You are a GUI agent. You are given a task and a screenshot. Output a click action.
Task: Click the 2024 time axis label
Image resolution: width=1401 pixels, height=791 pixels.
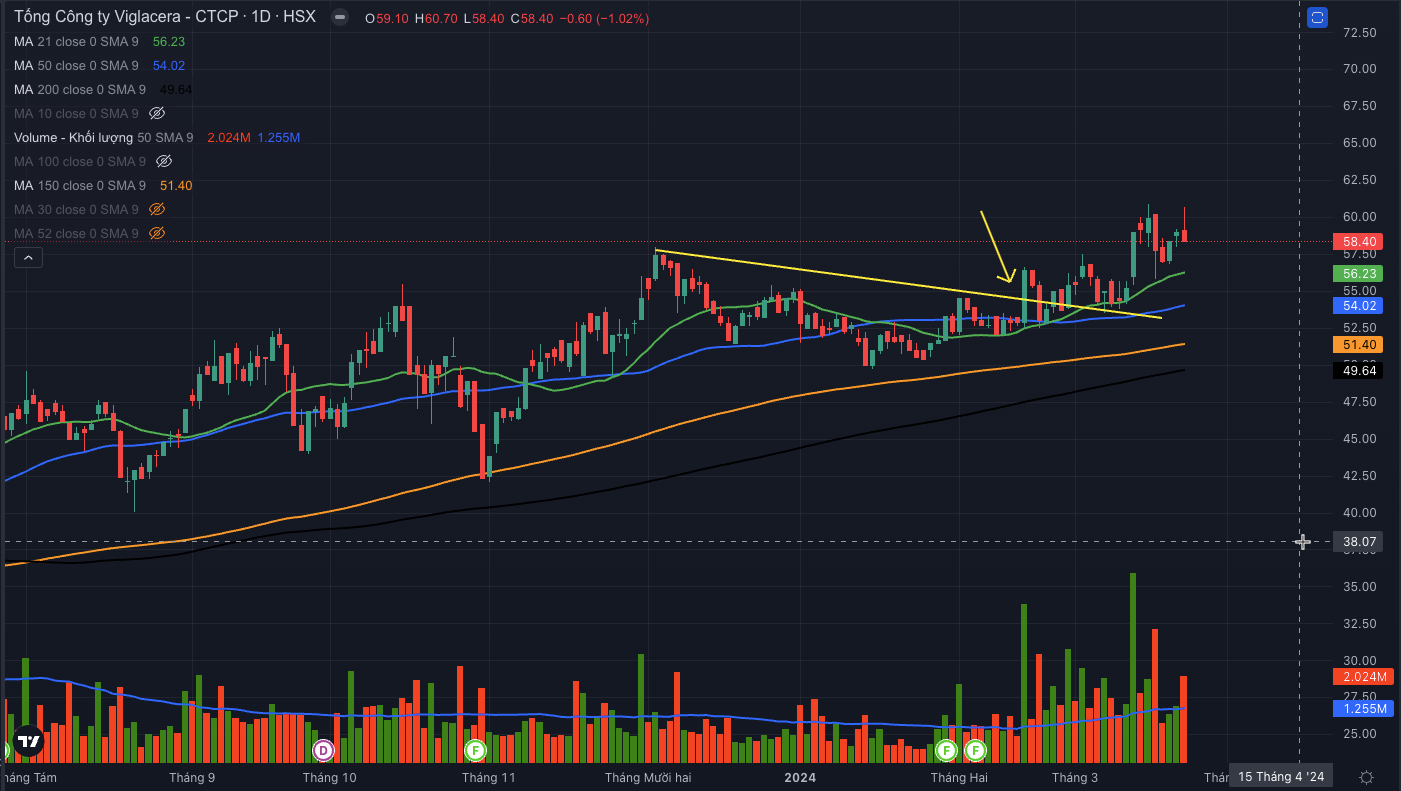[800, 777]
